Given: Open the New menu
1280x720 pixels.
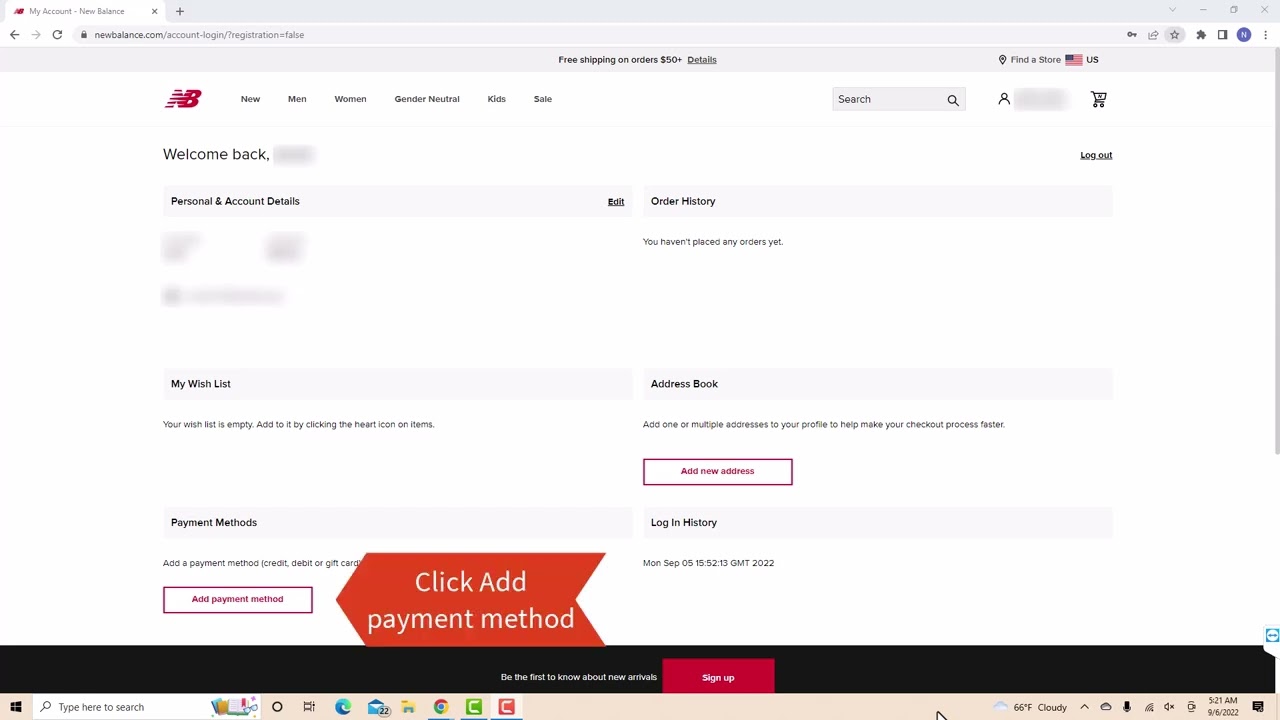Looking at the screenshot, I should click(250, 99).
